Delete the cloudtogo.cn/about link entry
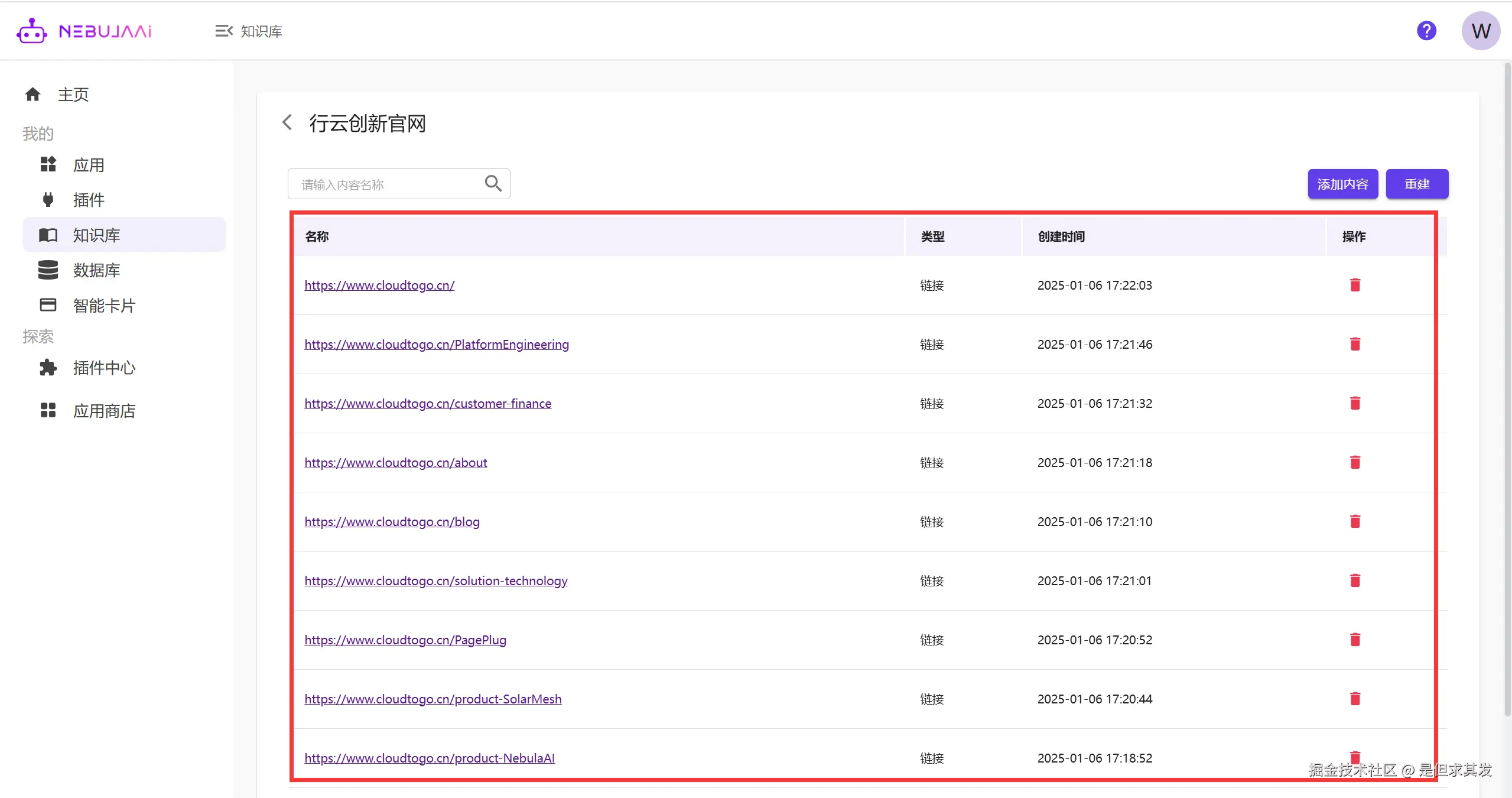The height and width of the screenshot is (798, 1512). (x=1355, y=462)
